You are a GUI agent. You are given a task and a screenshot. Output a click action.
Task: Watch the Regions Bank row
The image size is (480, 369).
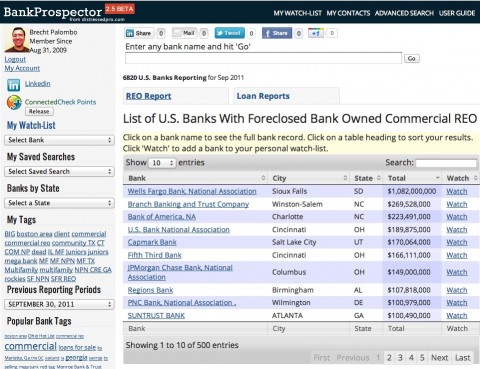(457, 290)
